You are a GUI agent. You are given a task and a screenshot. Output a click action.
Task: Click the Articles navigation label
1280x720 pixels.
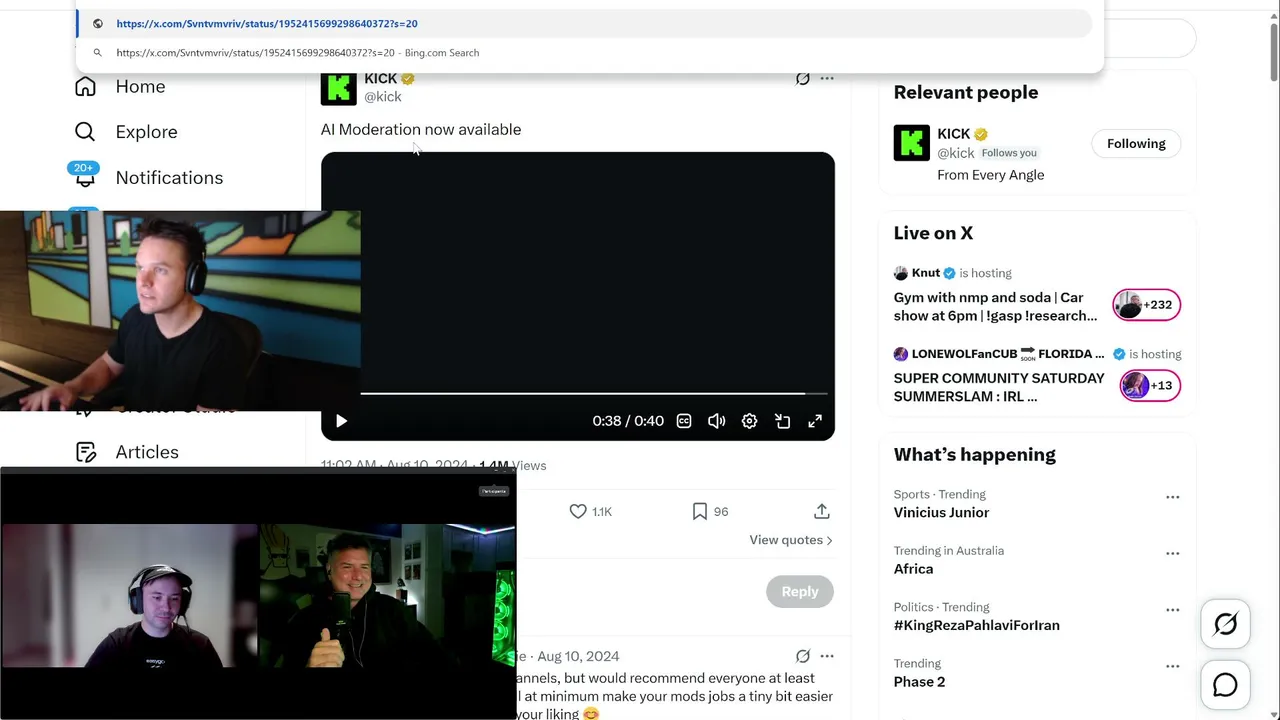point(147,452)
